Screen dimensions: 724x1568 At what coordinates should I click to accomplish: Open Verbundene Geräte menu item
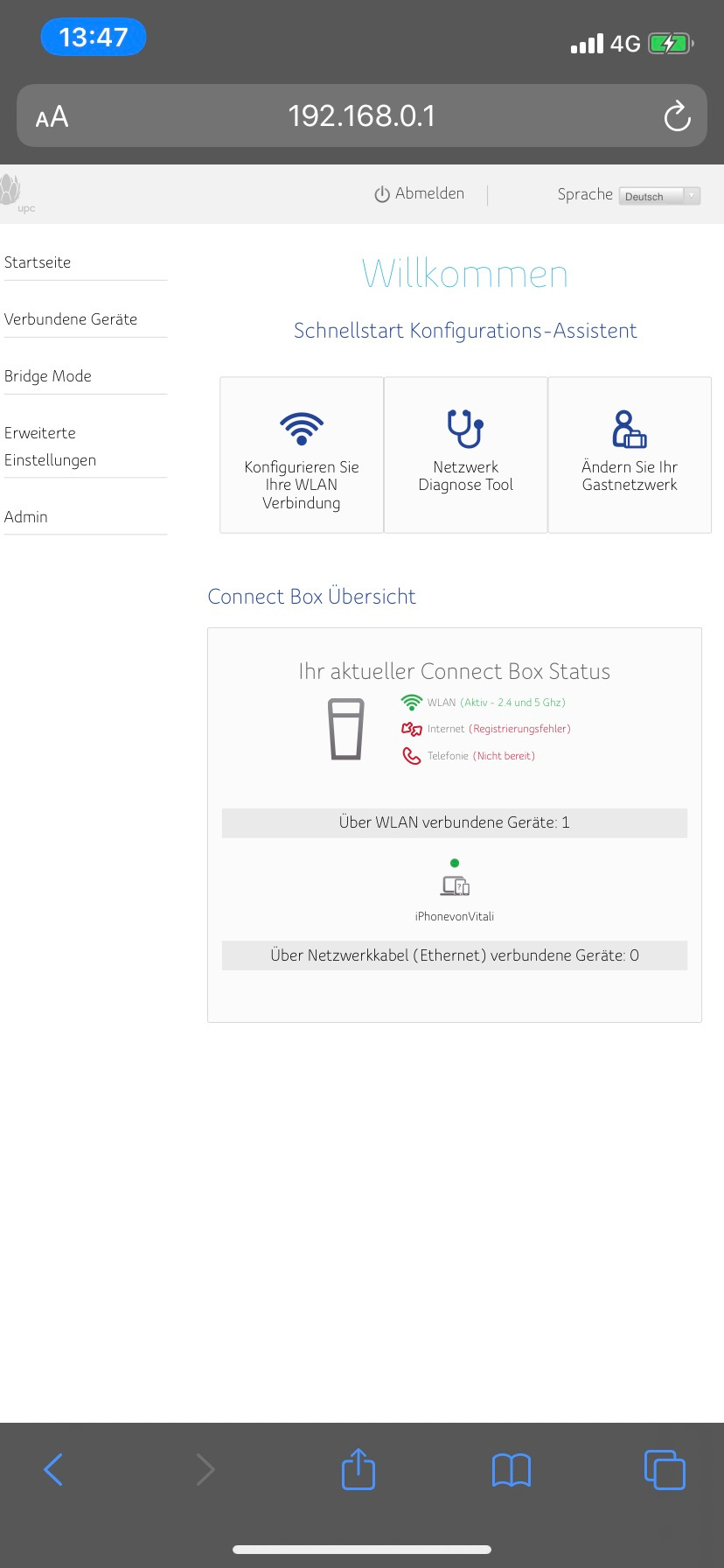click(x=71, y=319)
